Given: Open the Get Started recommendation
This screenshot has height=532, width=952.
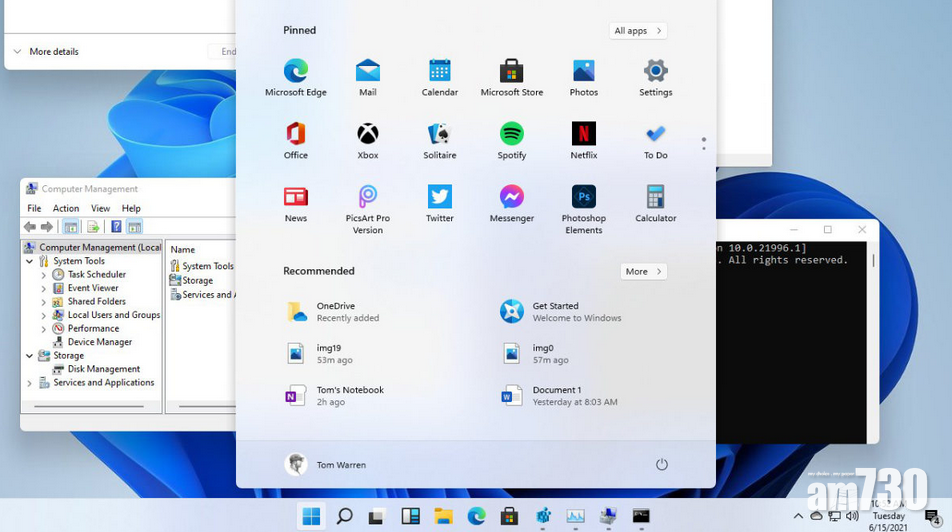Looking at the screenshot, I should [x=560, y=312].
